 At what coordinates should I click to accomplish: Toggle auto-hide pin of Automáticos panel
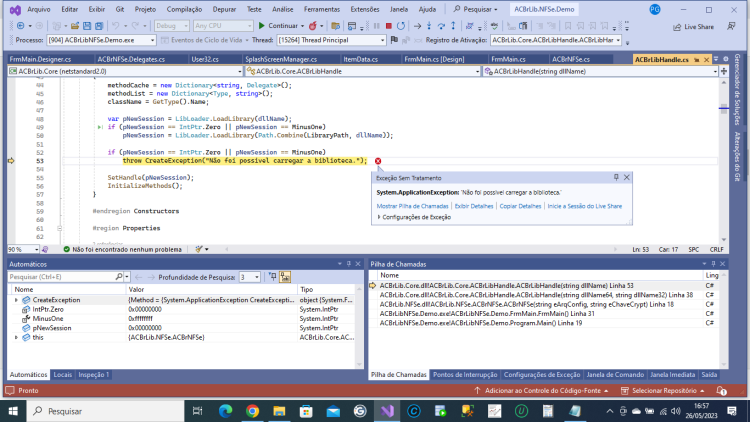pos(349,264)
